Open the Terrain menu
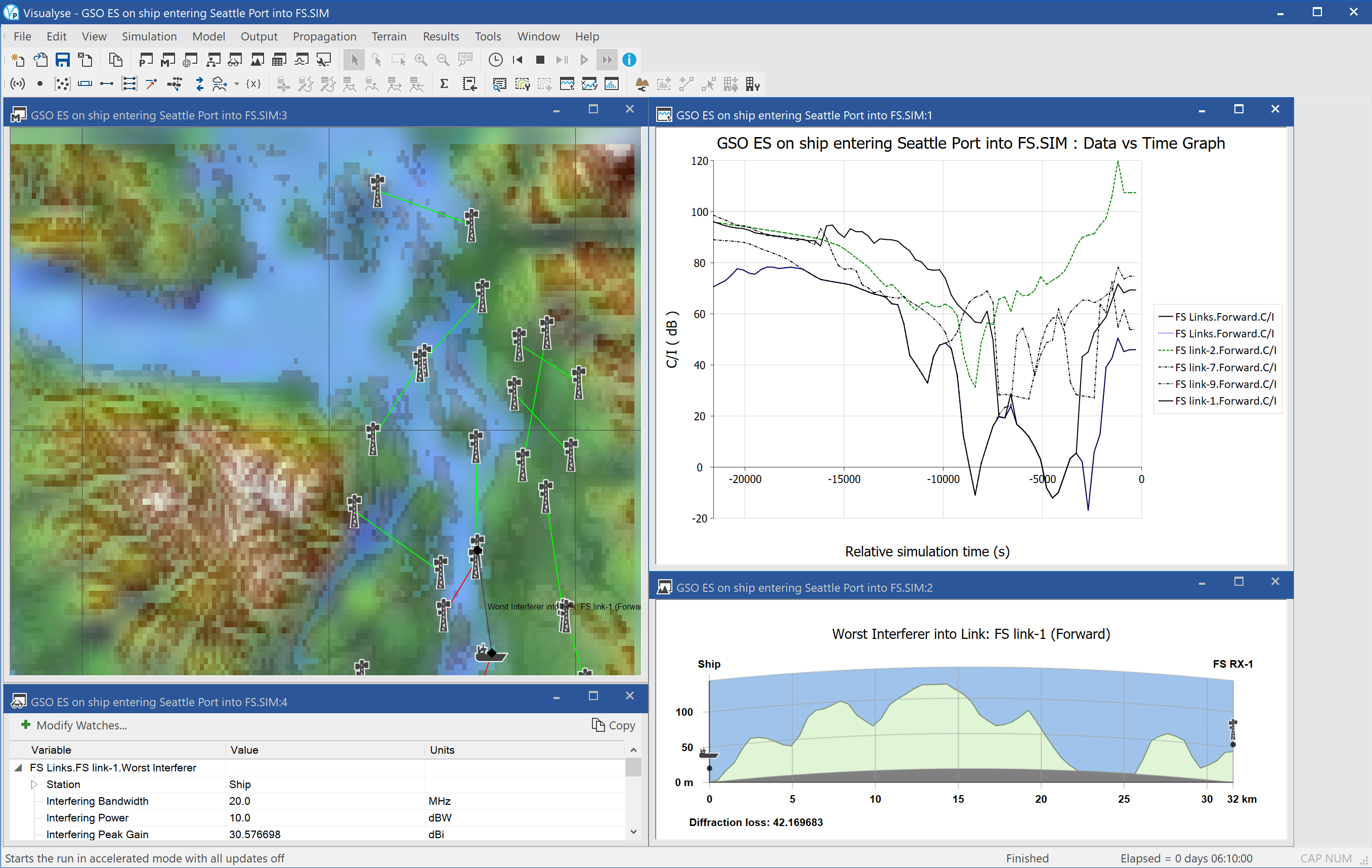The width and height of the screenshot is (1372, 868). click(x=389, y=36)
